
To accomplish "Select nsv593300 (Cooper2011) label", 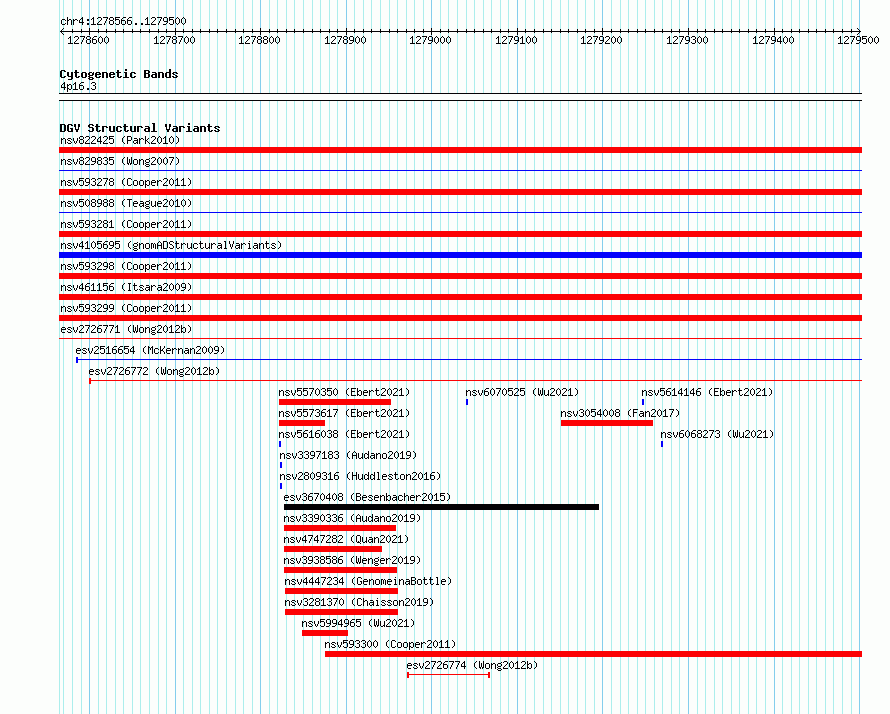I will tap(390, 644).
